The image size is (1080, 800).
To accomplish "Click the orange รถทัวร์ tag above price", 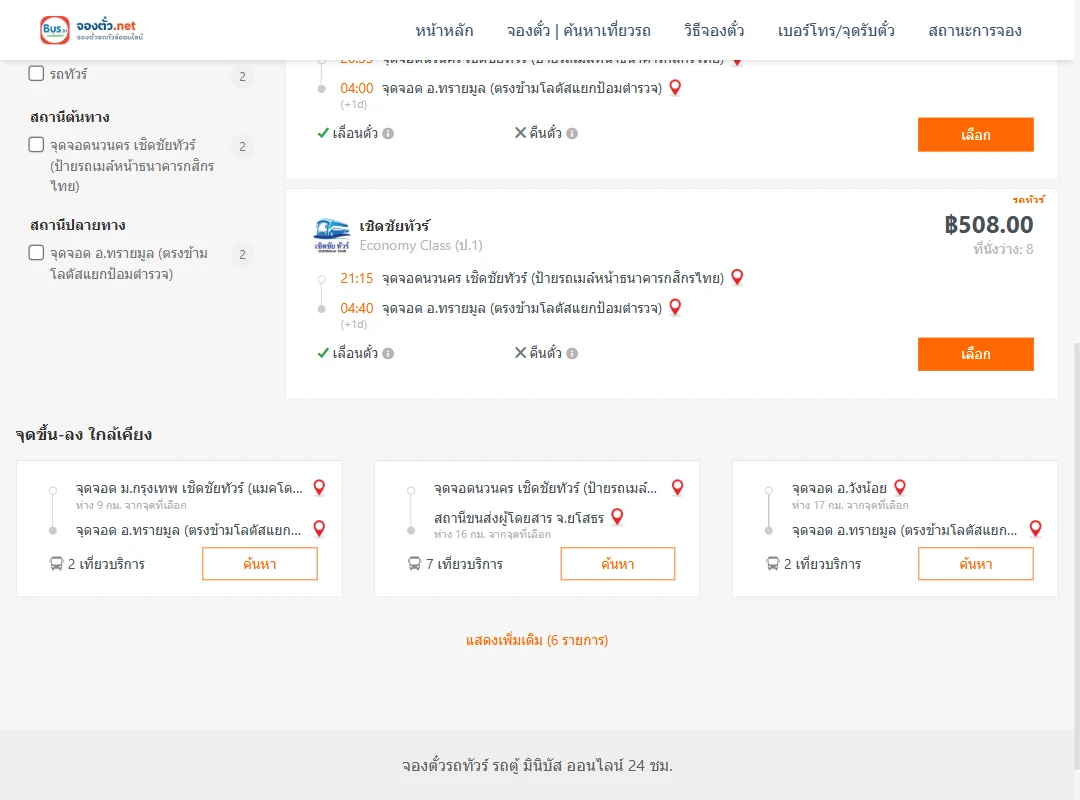I will (1028, 200).
